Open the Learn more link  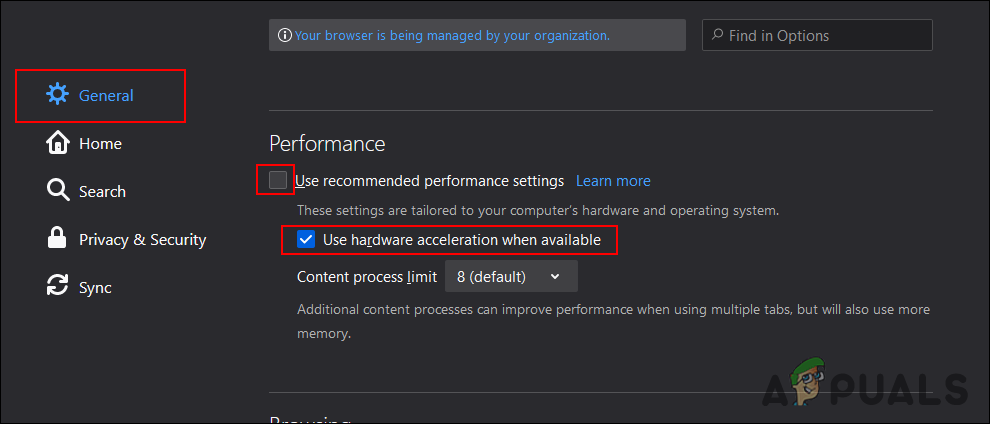[613, 181]
